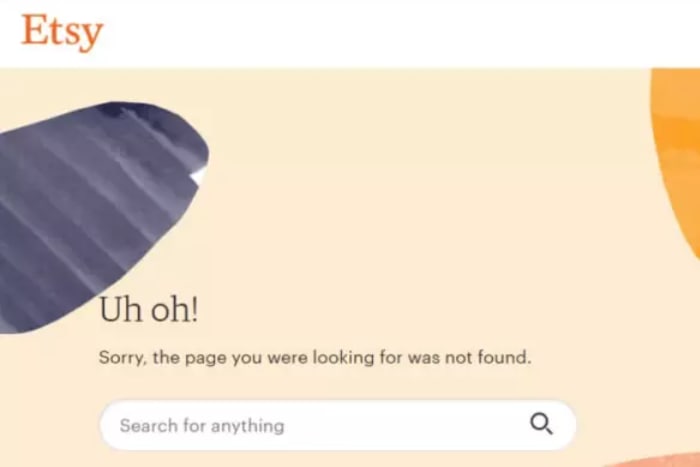Select the 'Uh oh!' heading text
This screenshot has height=467, width=700.
pyautogui.click(x=149, y=309)
